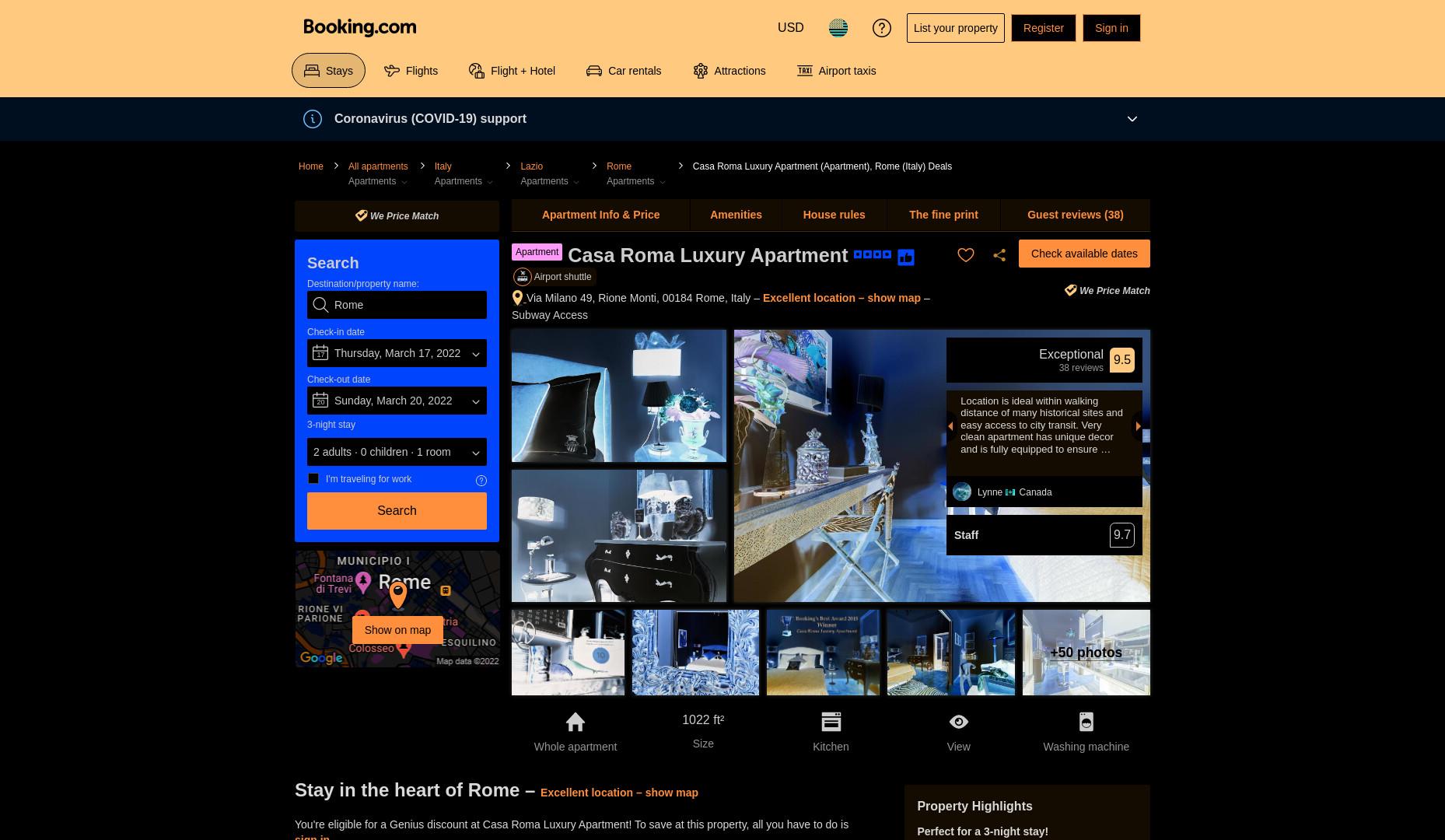The width and height of the screenshot is (1445, 840).
Task: Tick the I'm traveling for work checkbox
Action: pos(313,478)
